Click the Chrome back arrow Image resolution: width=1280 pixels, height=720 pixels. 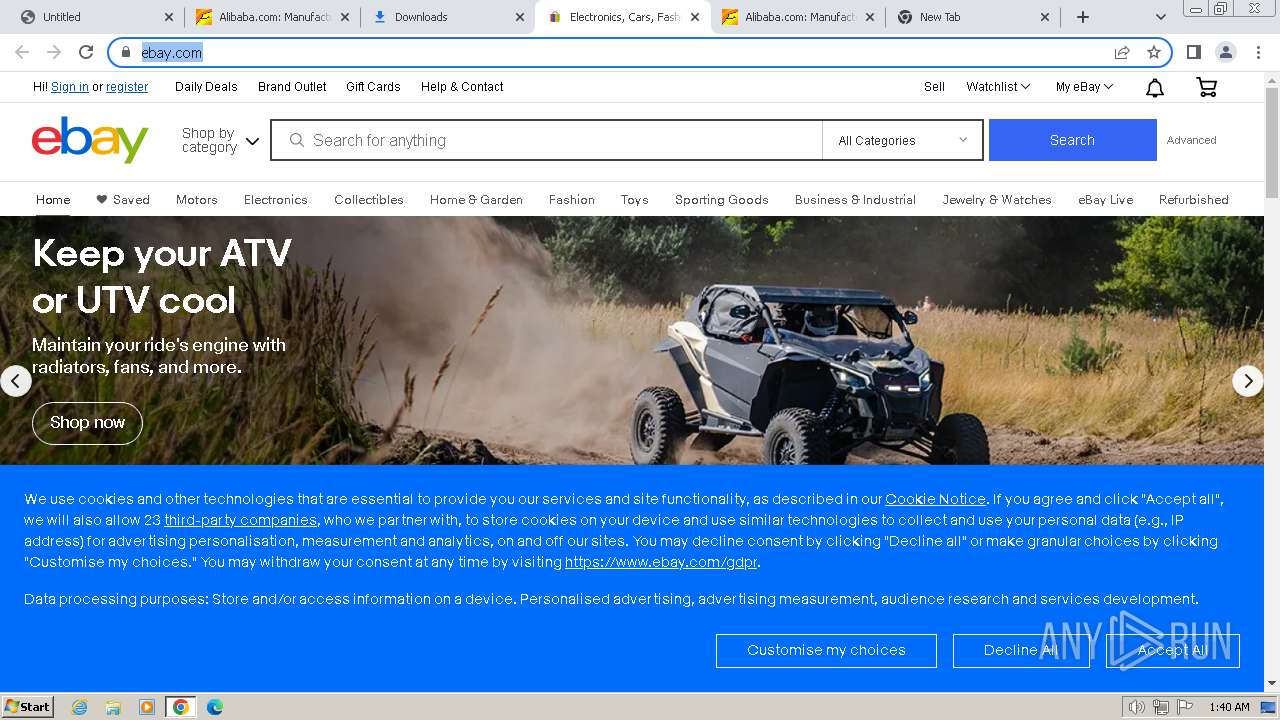pyautogui.click(x=22, y=52)
